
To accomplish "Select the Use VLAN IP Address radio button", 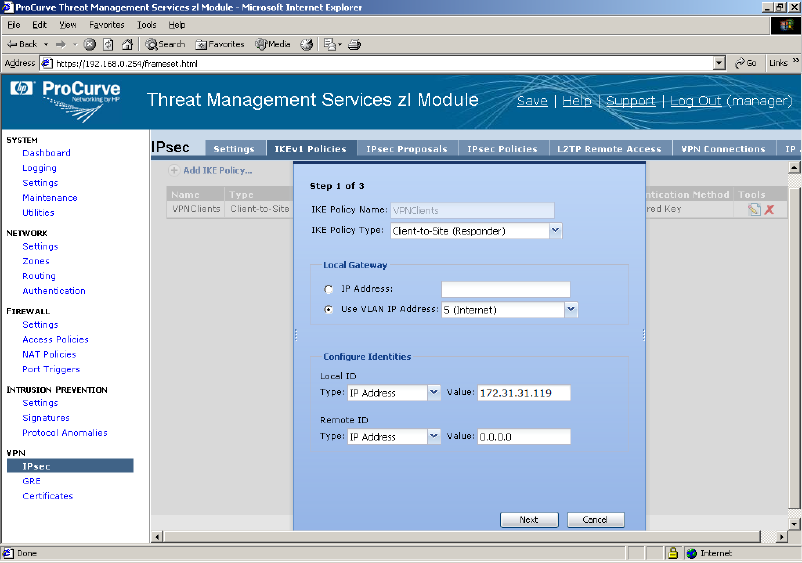I will 328,309.
